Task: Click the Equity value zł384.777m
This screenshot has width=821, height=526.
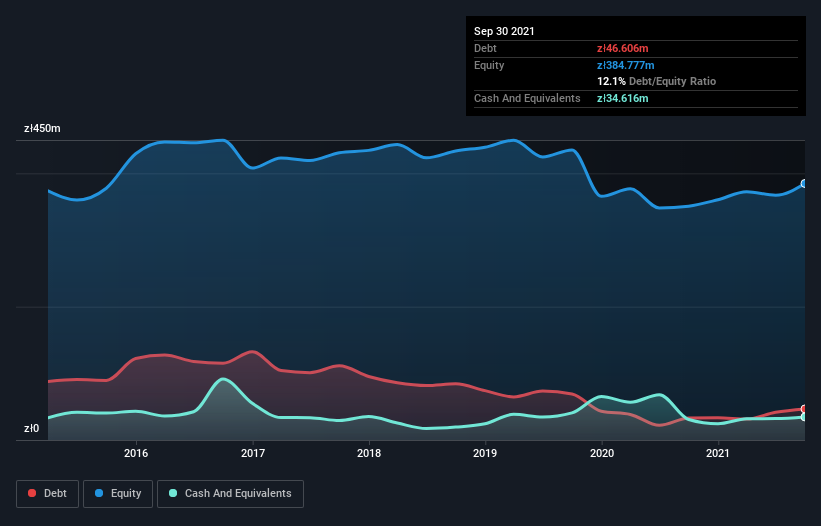Action: click(x=626, y=65)
